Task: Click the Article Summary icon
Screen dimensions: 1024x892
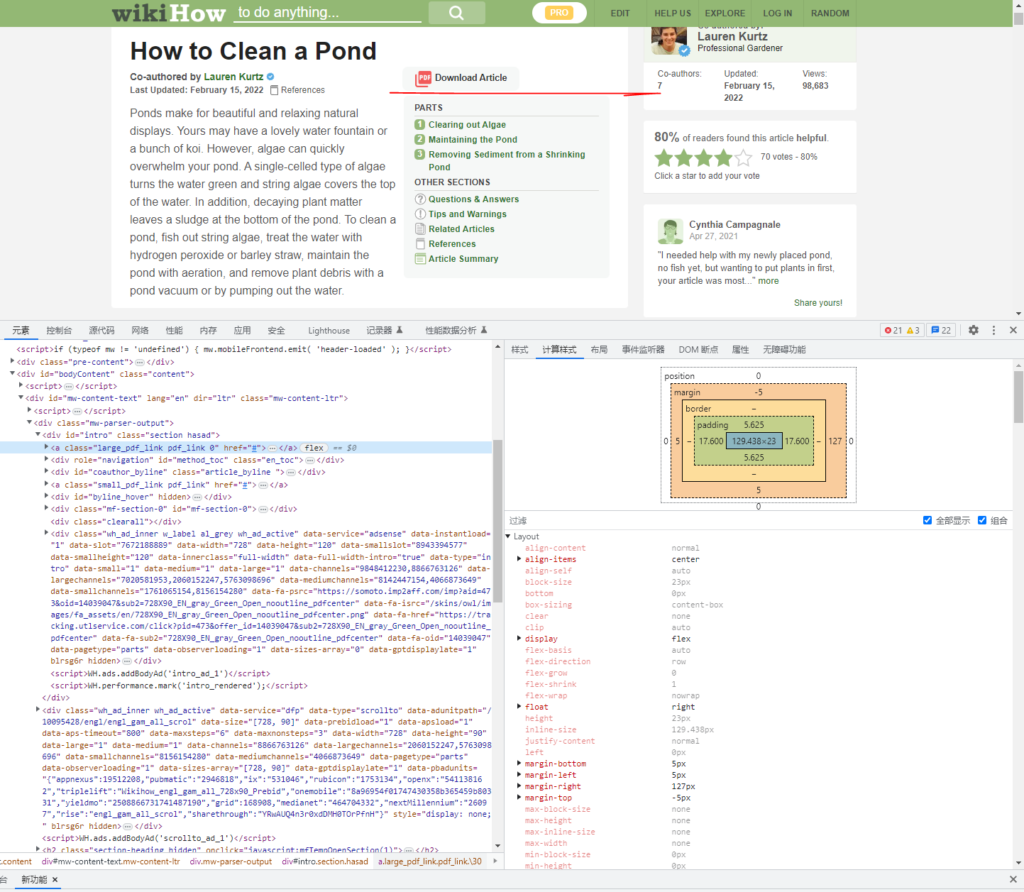Action: coord(421,259)
